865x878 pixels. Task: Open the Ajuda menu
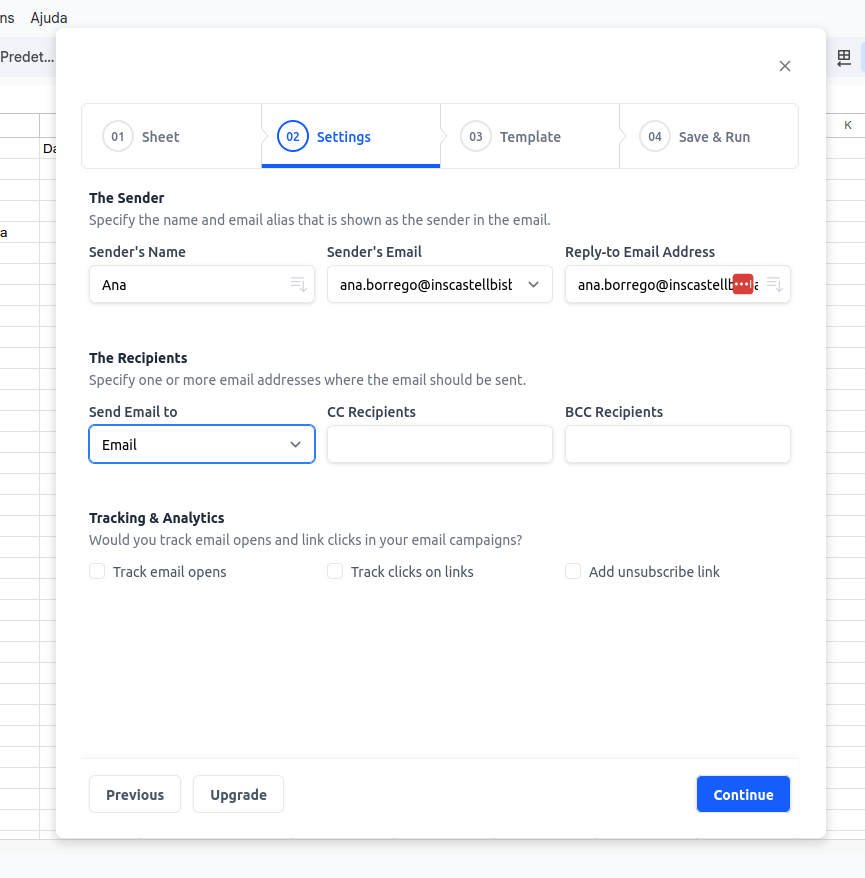pyautogui.click(x=49, y=18)
